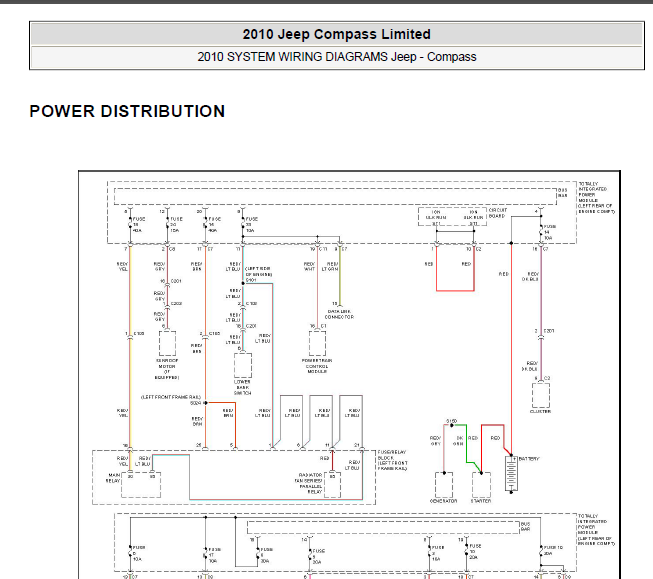Click the SUNROOF MOTOR (IF EQUIPPED) label
Viewport: 653px width, 579px height.
point(167,369)
